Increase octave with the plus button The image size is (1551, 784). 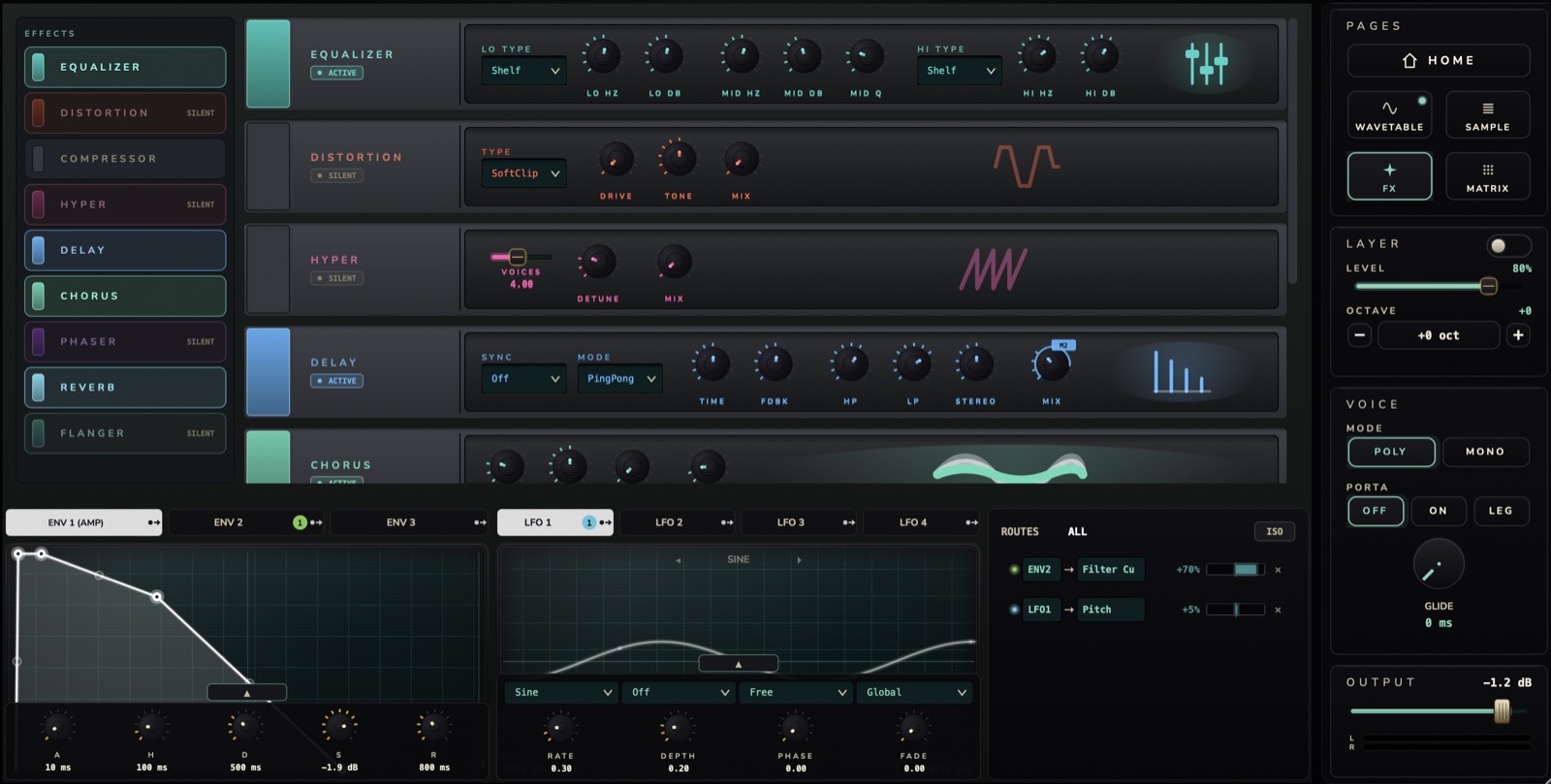click(1518, 335)
